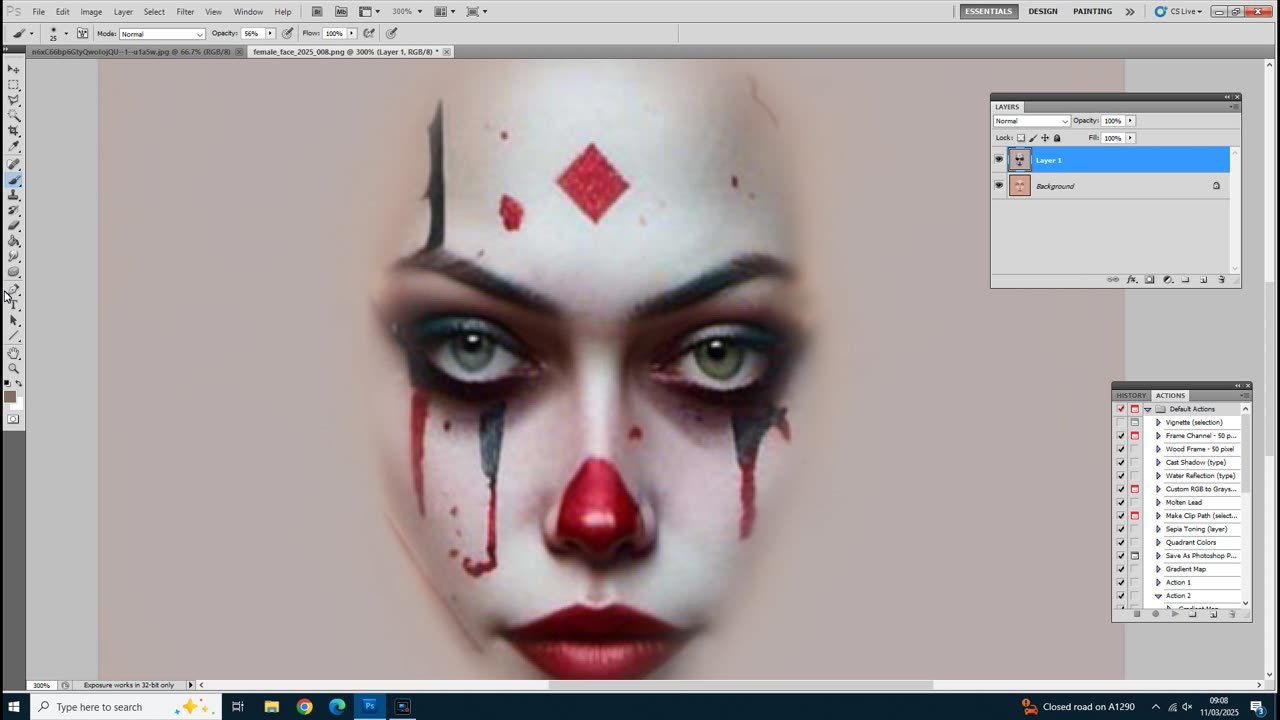
Task: Click the default colors mini icon
Action: (x=8, y=383)
